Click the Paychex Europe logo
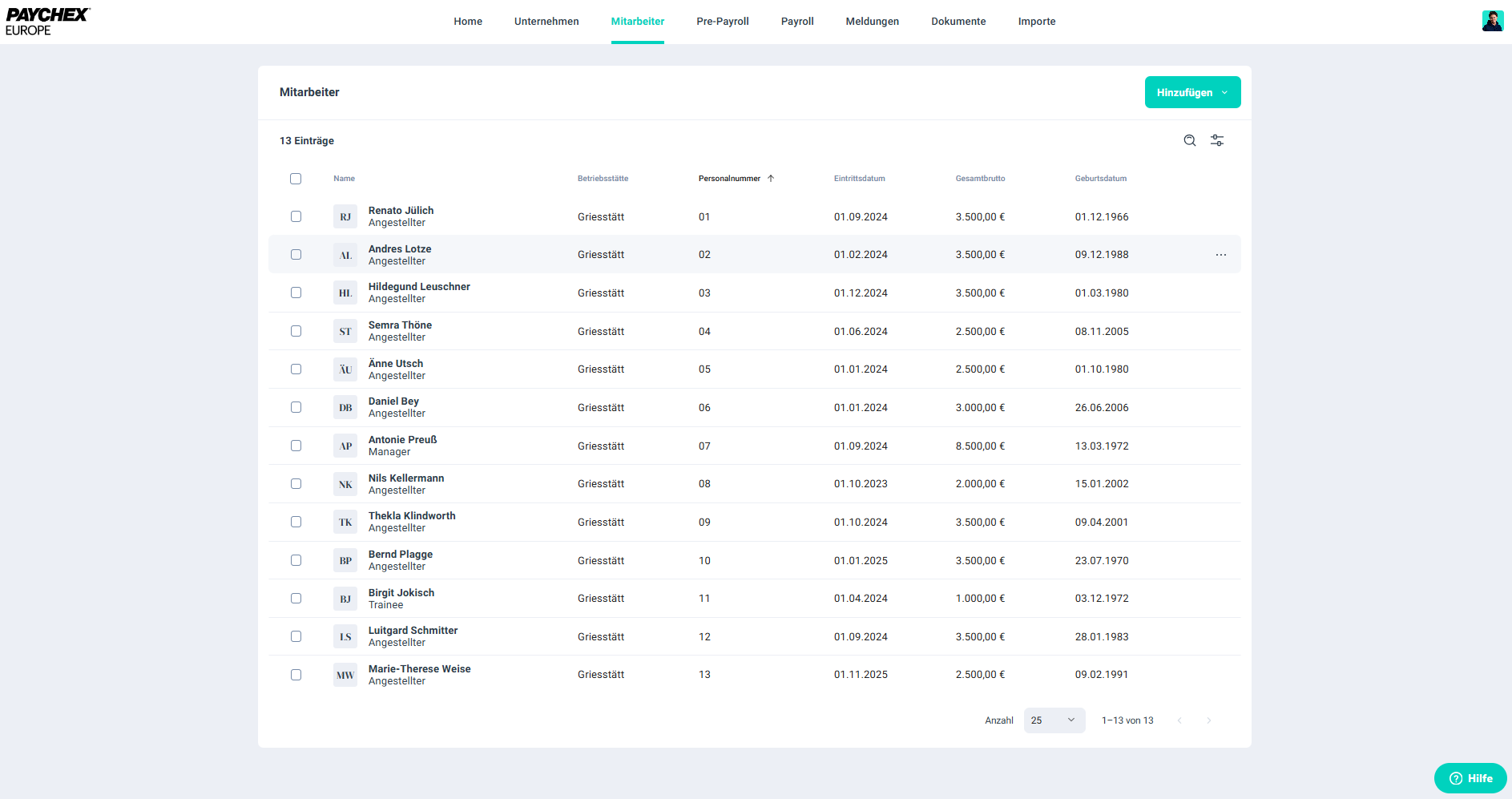Image resolution: width=1512 pixels, height=799 pixels. coord(48,22)
